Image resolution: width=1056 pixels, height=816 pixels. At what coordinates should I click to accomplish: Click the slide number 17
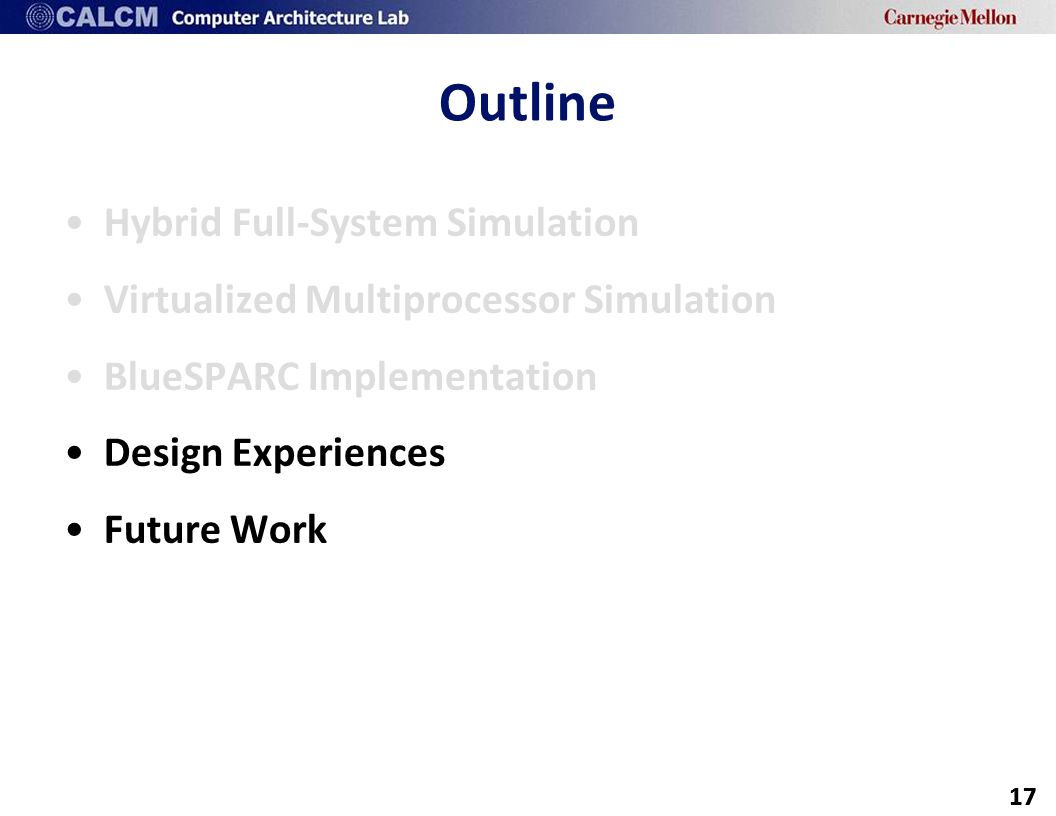1022,796
